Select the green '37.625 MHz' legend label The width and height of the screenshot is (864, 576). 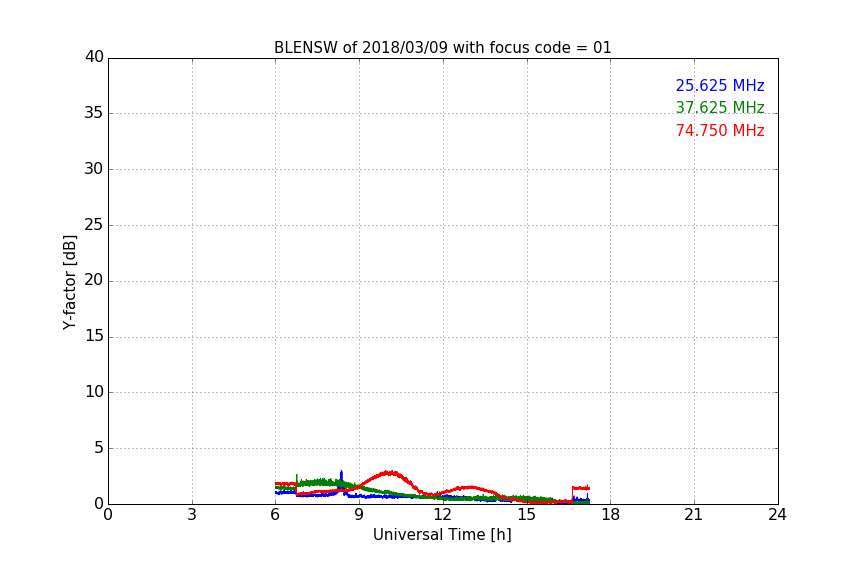720,107
